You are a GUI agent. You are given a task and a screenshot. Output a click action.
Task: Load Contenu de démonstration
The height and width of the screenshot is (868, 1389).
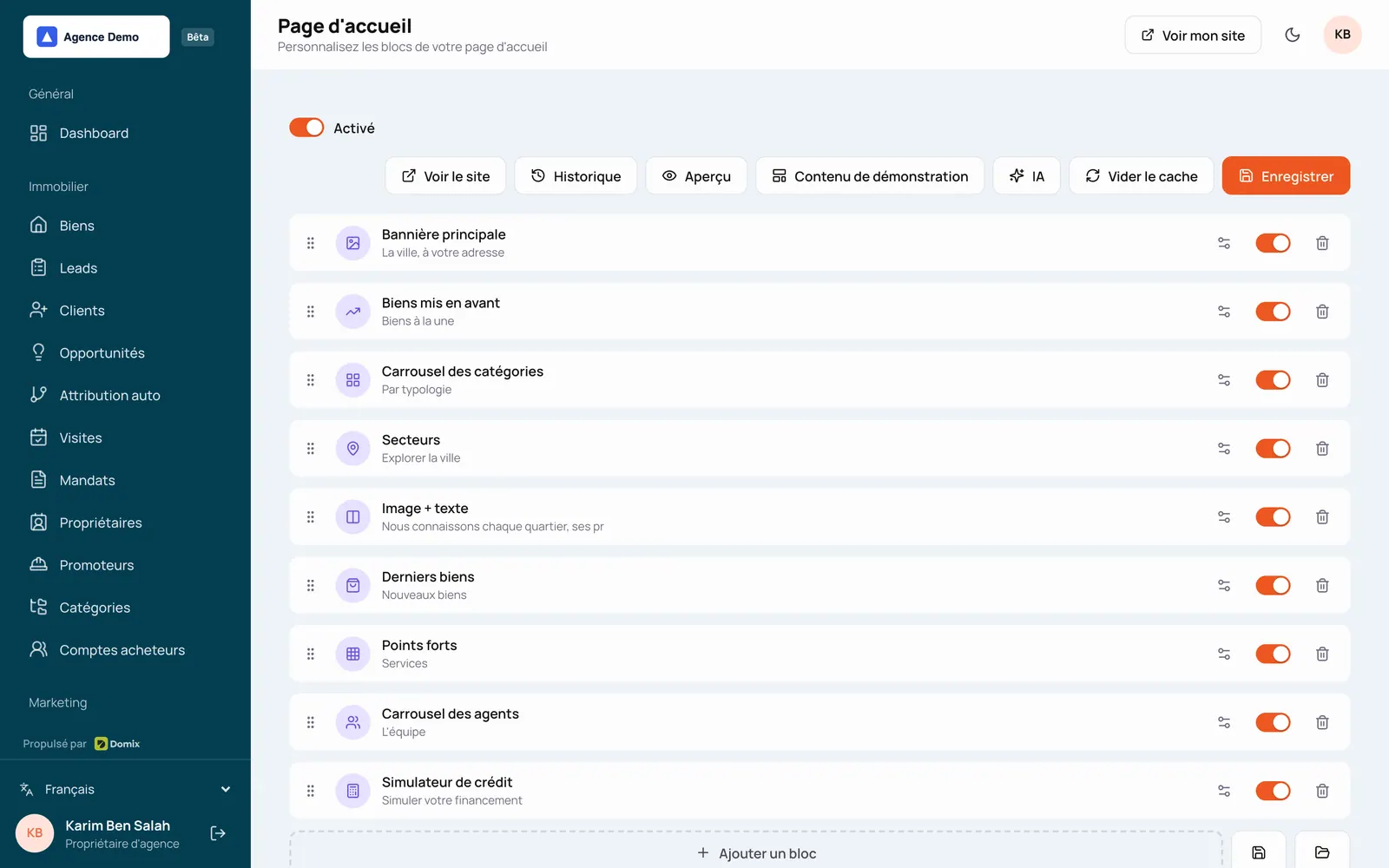point(870,176)
